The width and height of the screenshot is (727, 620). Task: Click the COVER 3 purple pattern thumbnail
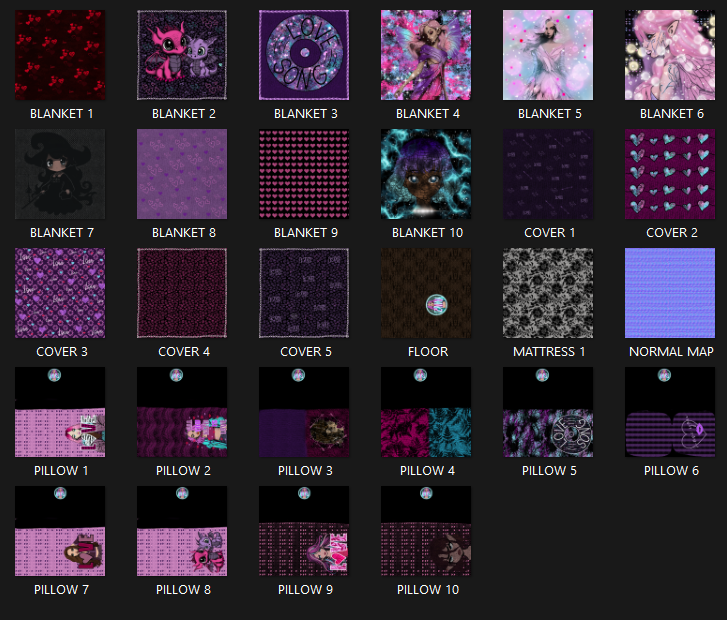(61, 293)
